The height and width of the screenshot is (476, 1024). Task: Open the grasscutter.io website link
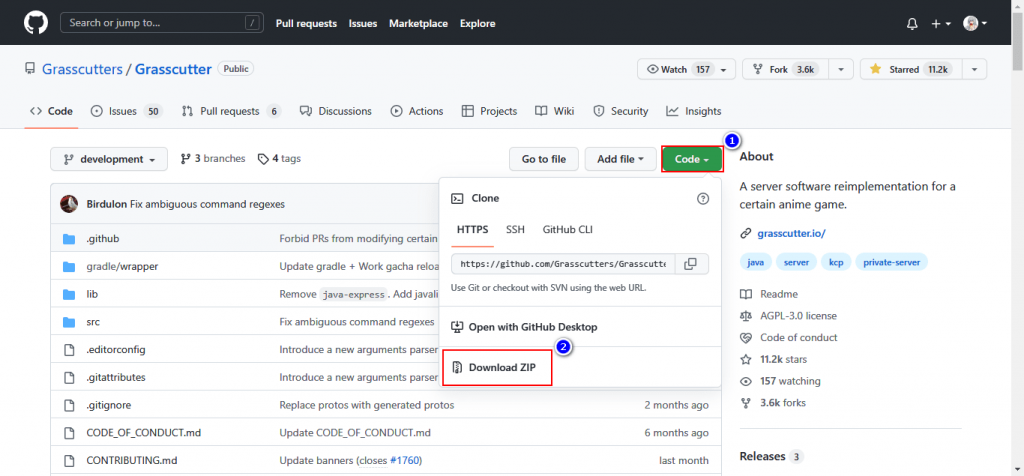(790, 233)
